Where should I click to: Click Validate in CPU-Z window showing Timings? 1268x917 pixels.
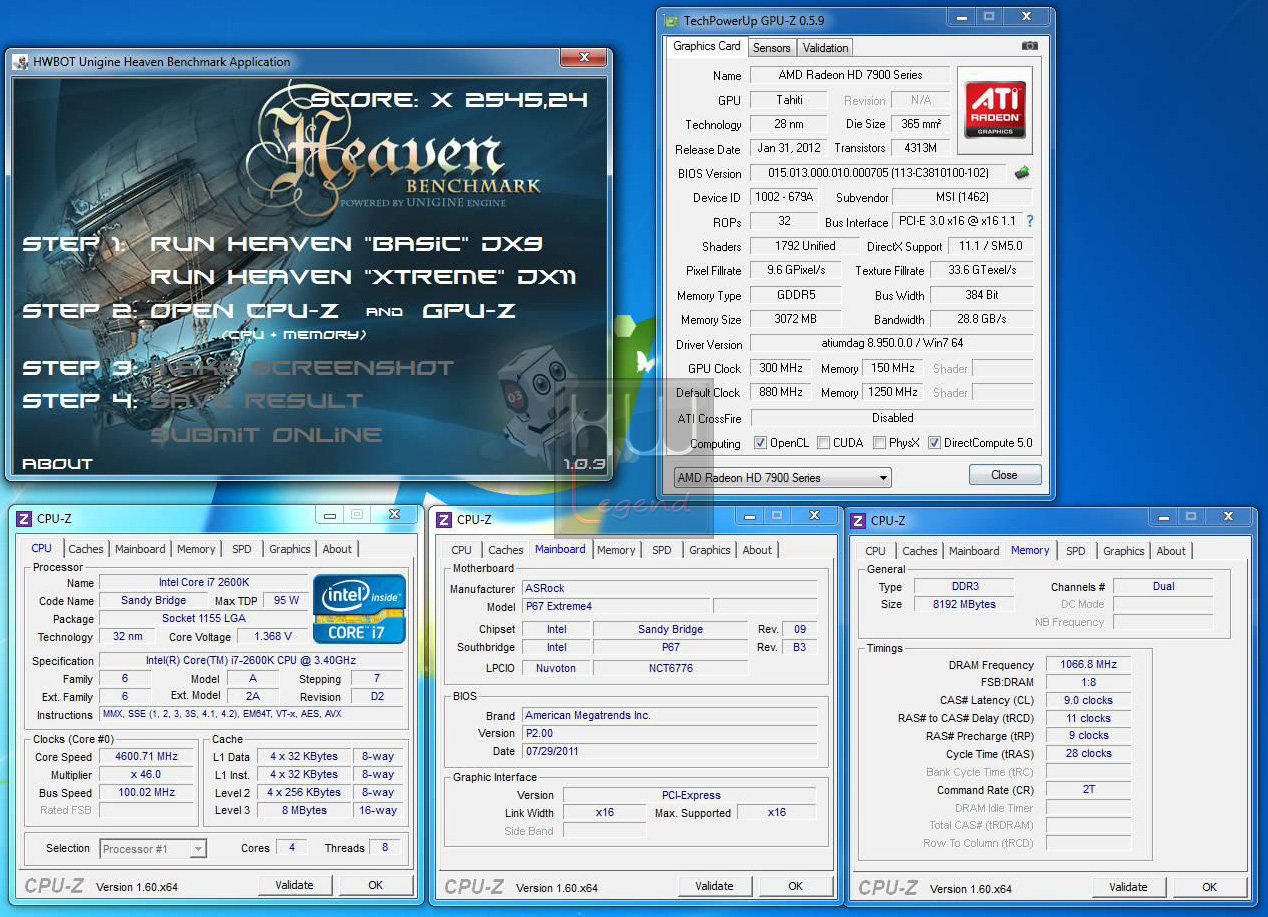coord(1128,887)
